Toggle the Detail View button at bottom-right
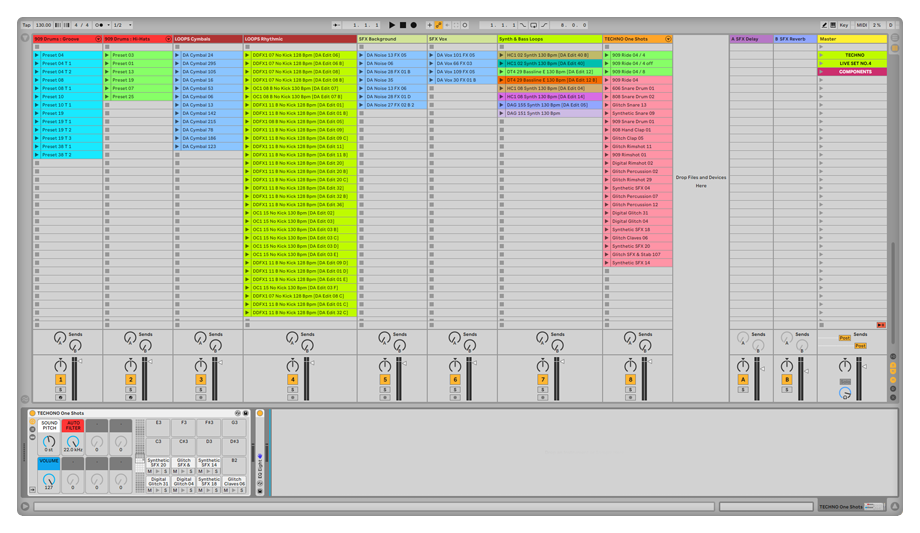Screen dimensions: 920x533 pos(894,506)
